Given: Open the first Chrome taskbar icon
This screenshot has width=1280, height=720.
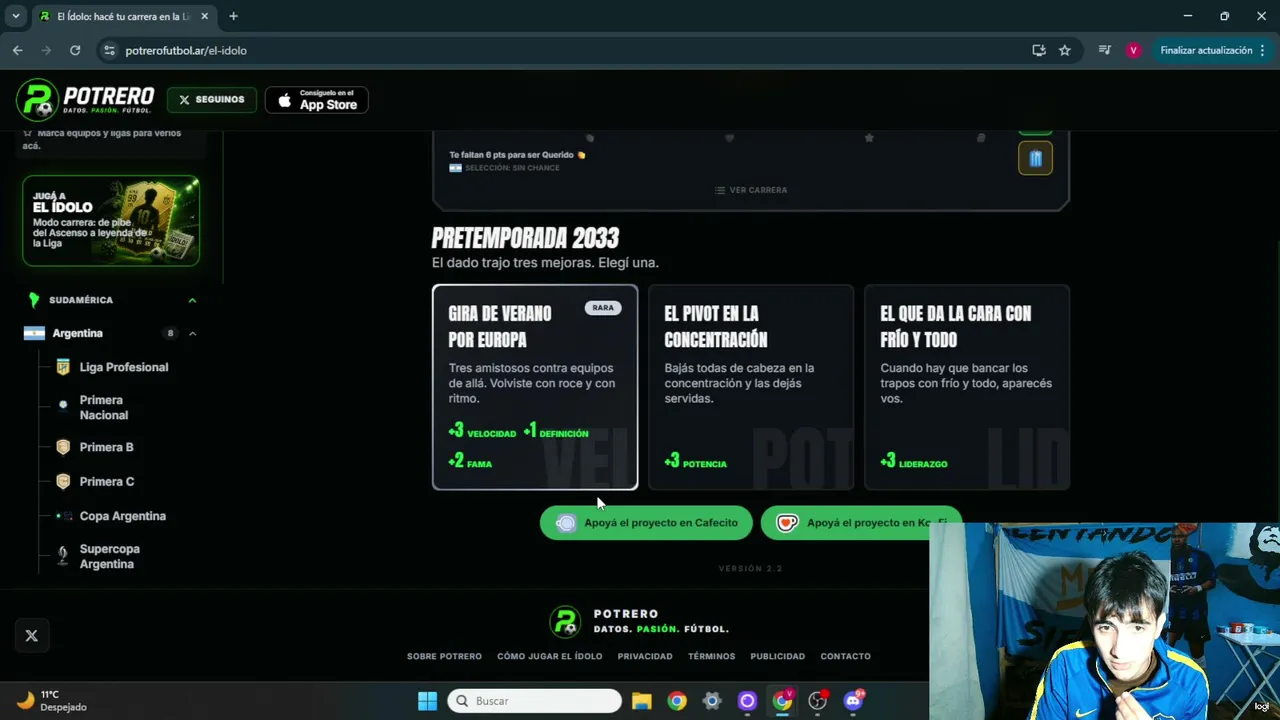Looking at the screenshot, I should coord(677,701).
